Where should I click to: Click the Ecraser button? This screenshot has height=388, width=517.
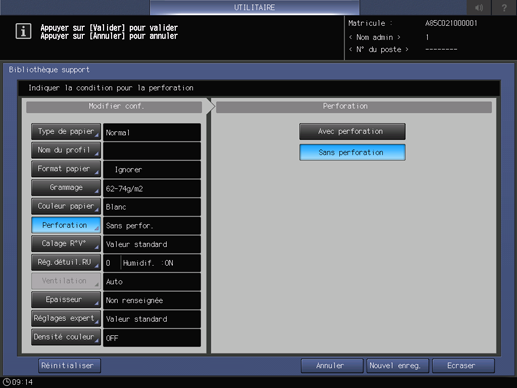point(463,366)
